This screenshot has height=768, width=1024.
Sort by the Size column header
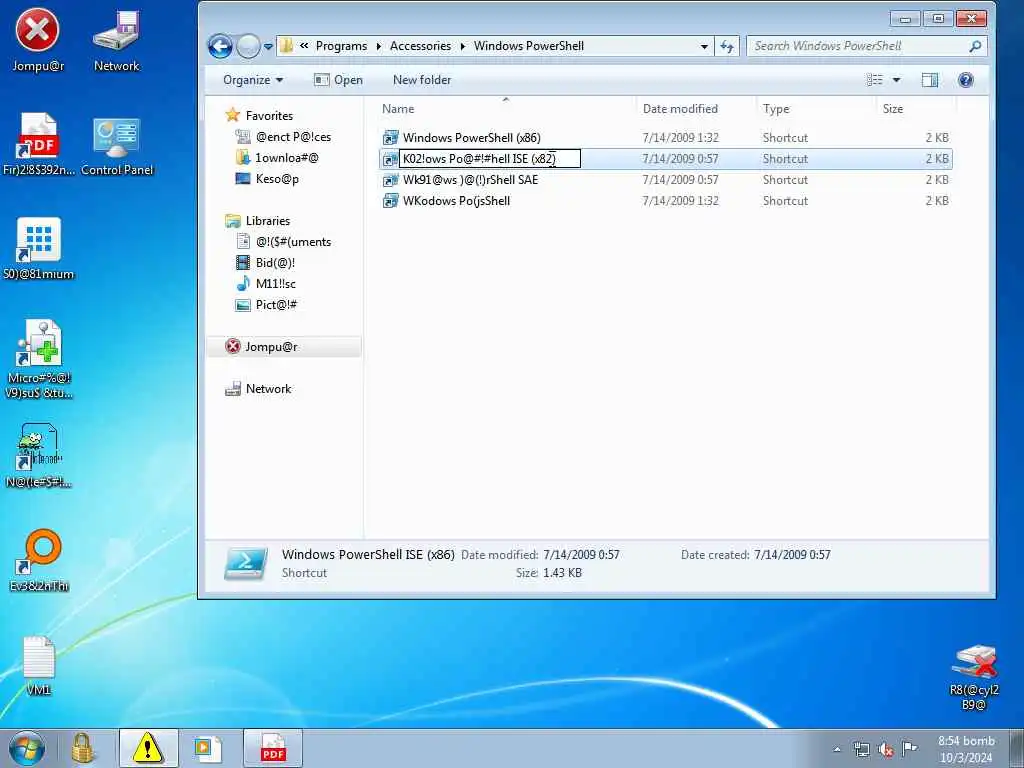point(916,108)
